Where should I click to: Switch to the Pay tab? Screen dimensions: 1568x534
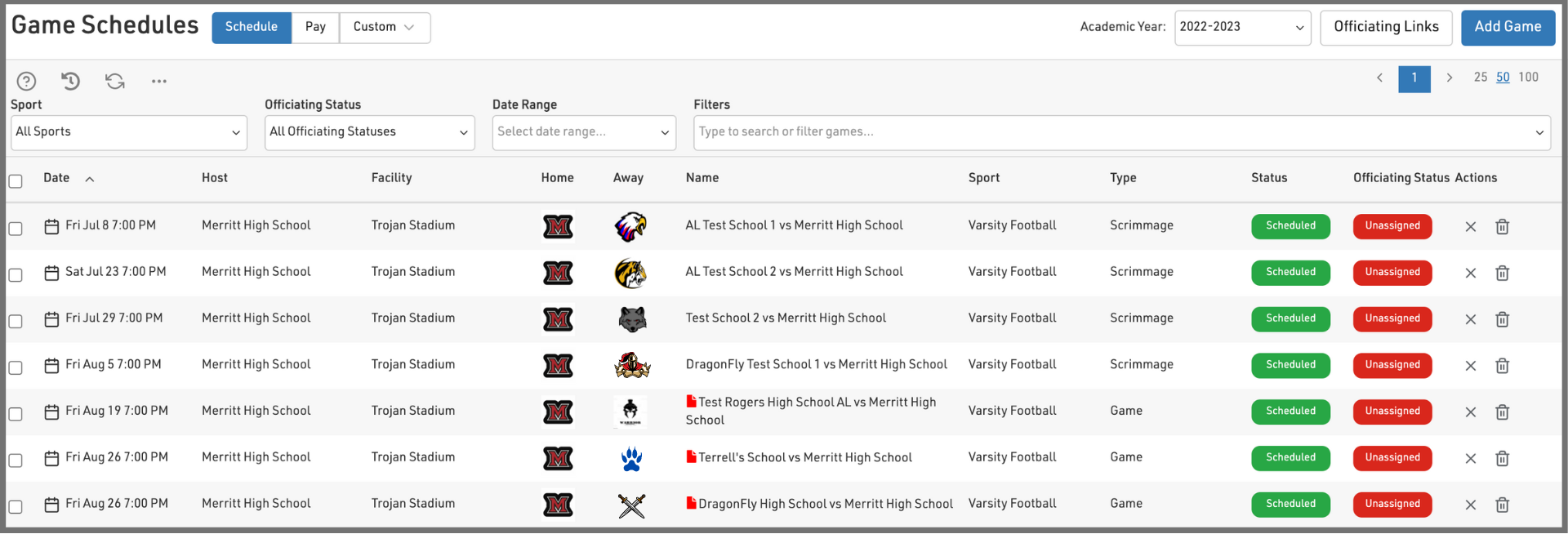click(315, 28)
